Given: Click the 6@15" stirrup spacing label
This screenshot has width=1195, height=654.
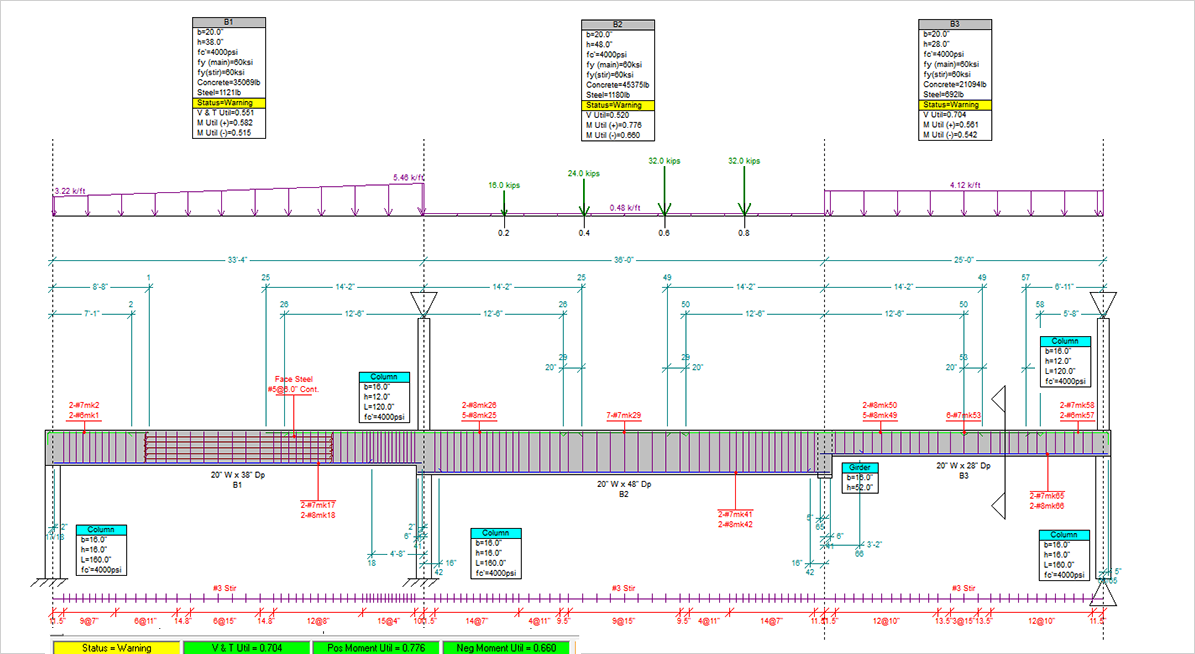Looking at the screenshot, I should (x=225, y=622).
